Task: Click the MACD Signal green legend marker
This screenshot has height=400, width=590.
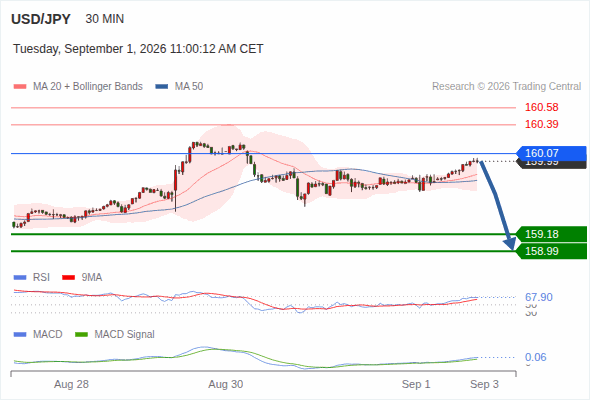Action: coord(81,335)
